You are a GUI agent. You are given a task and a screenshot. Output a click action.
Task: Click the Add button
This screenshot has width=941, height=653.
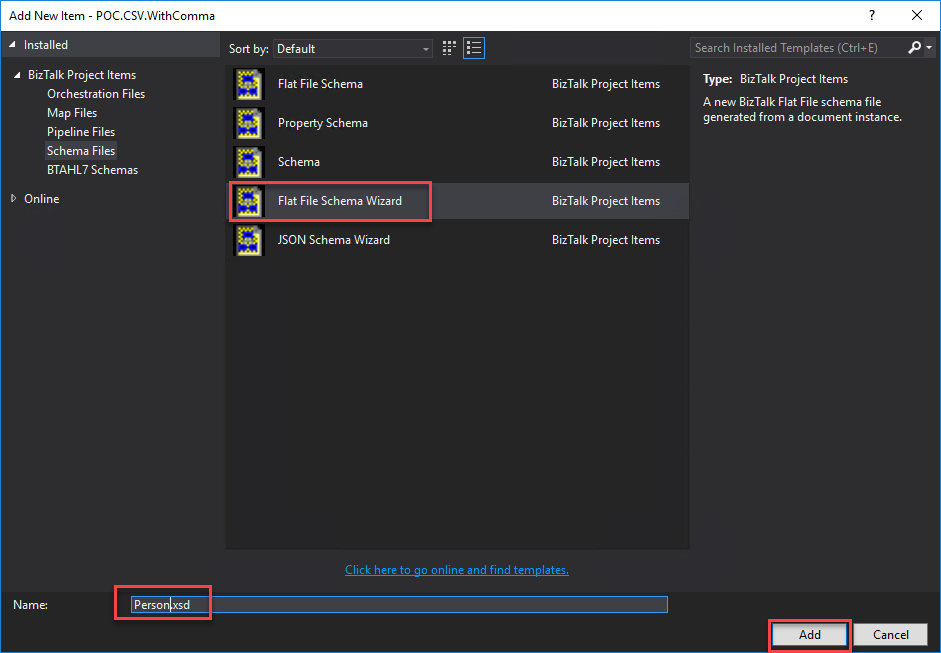(x=810, y=635)
